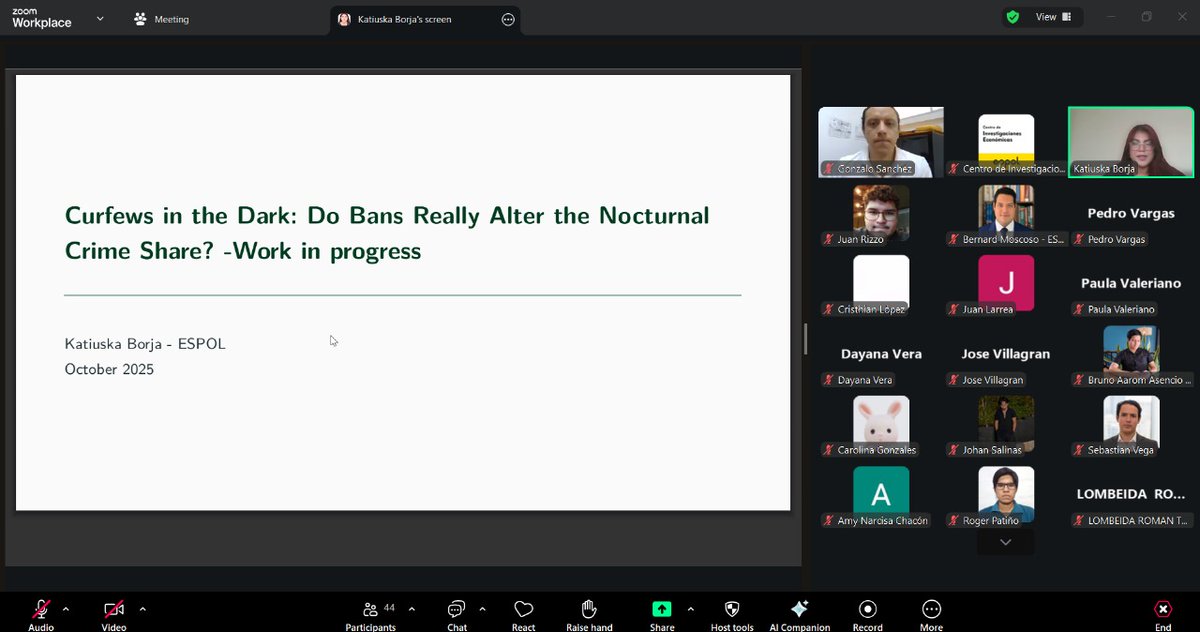This screenshot has height=632, width=1200.
Task: Open the More options ellipsis menu
Action: point(932,614)
